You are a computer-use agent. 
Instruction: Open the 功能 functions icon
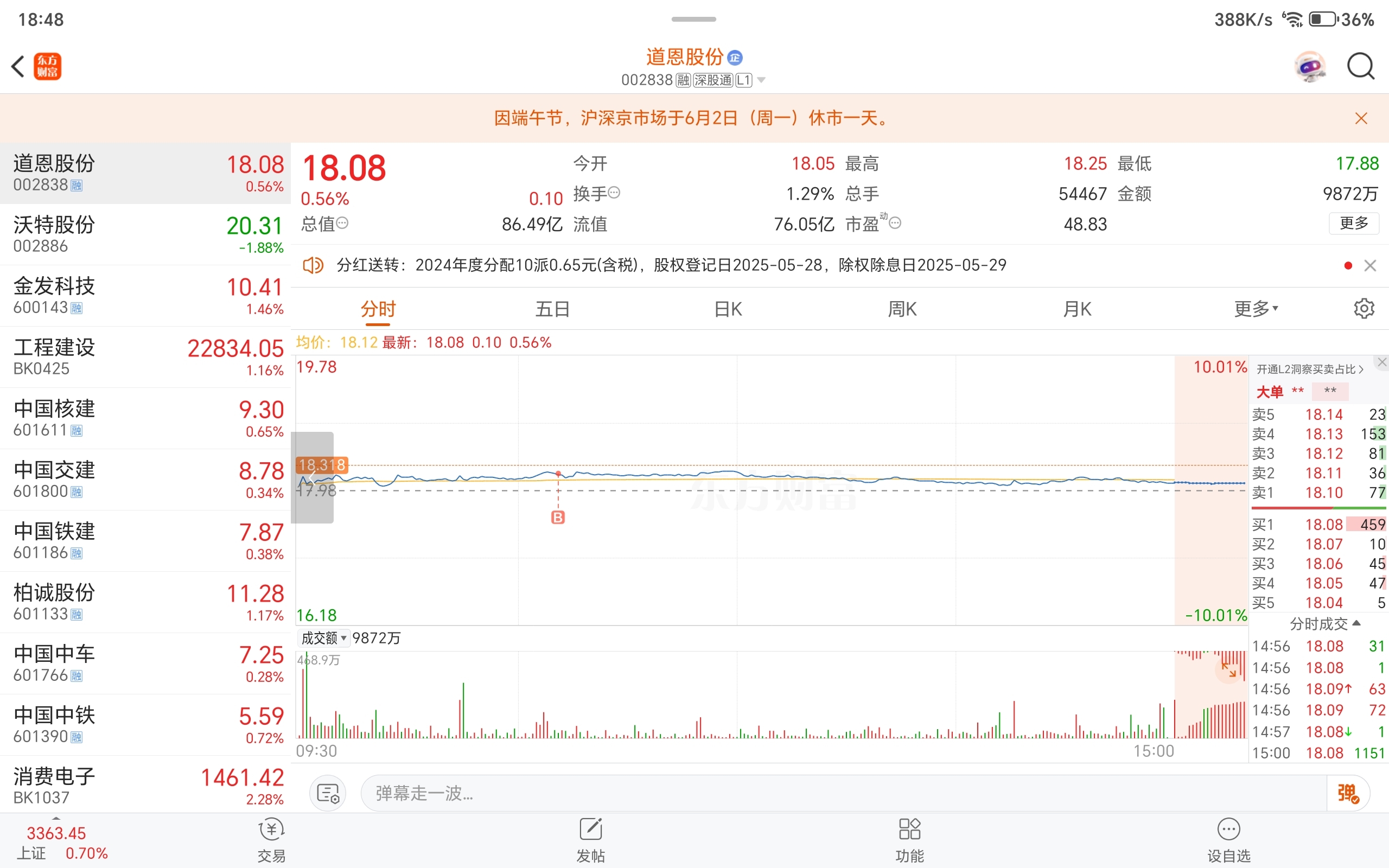(x=910, y=840)
